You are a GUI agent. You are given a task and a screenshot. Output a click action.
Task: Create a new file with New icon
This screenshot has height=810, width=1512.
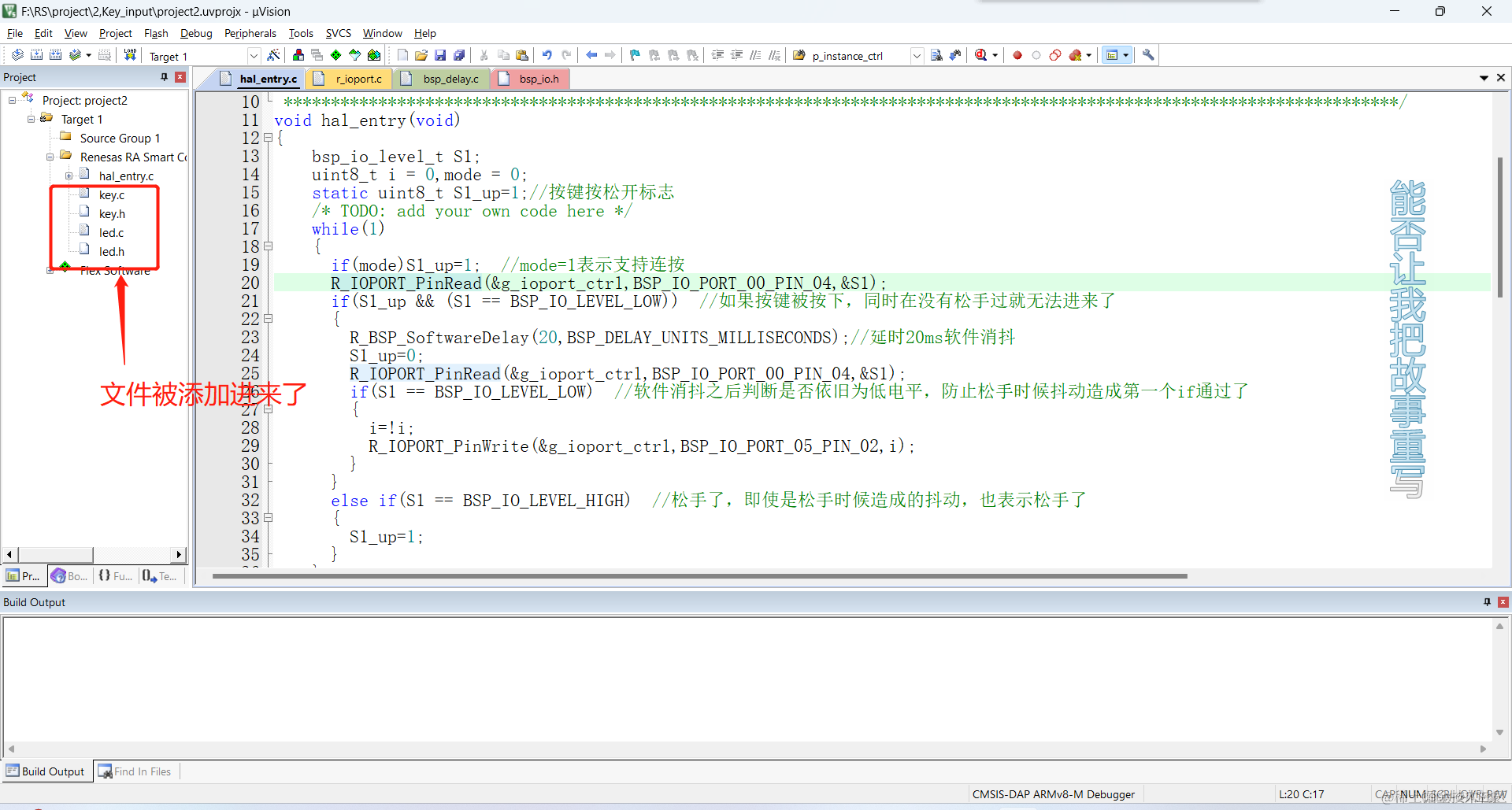[x=402, y=55]
